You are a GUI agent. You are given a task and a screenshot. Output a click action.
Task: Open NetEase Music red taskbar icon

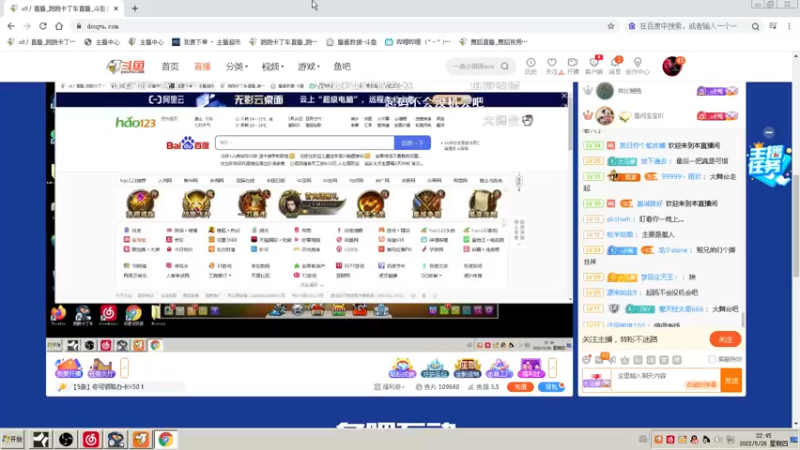(x=91, y=439)
